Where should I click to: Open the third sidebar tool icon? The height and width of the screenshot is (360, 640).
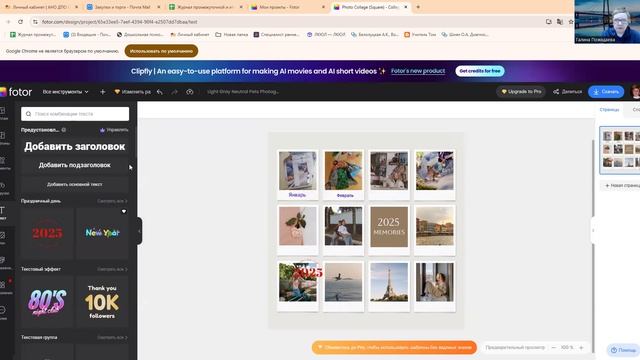click(x=3, y=163)
